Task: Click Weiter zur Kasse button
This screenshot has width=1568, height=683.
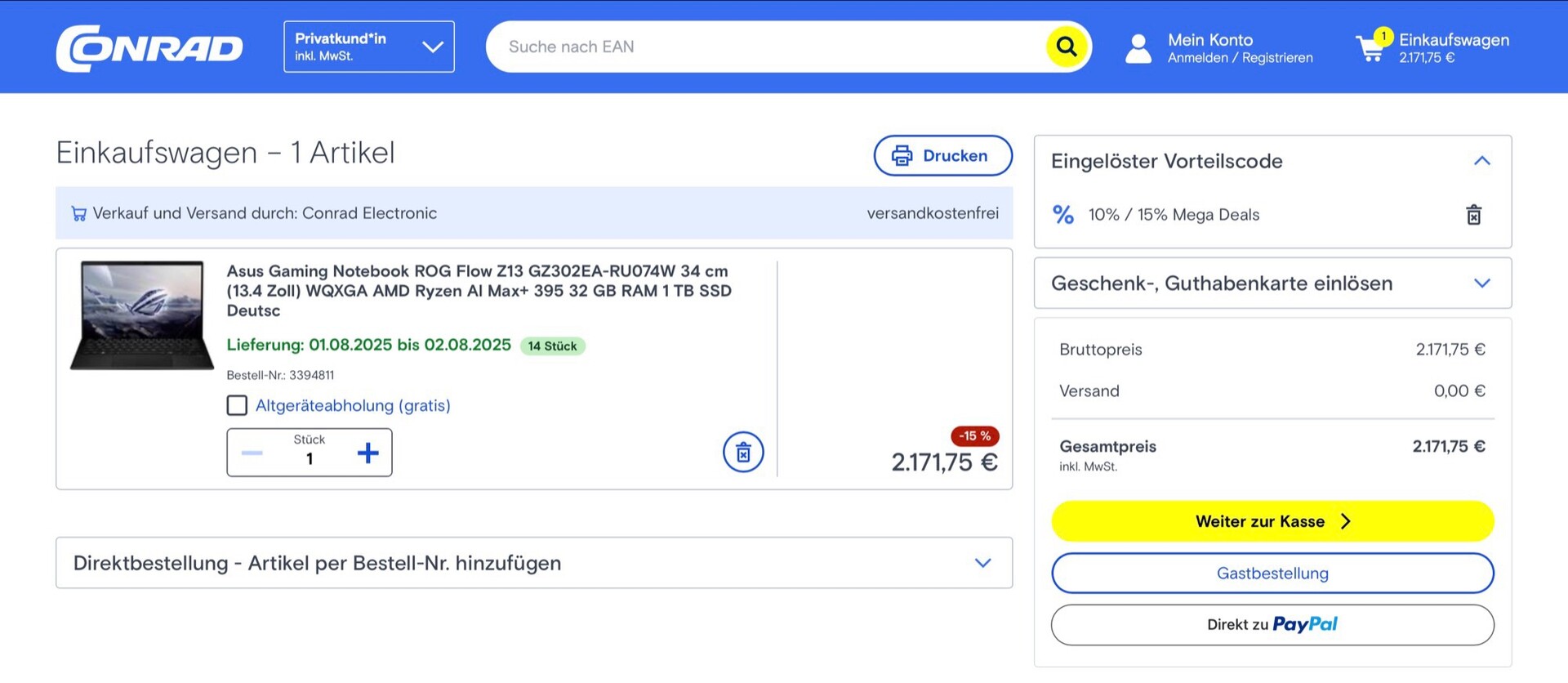Action: coord(1272,521)
